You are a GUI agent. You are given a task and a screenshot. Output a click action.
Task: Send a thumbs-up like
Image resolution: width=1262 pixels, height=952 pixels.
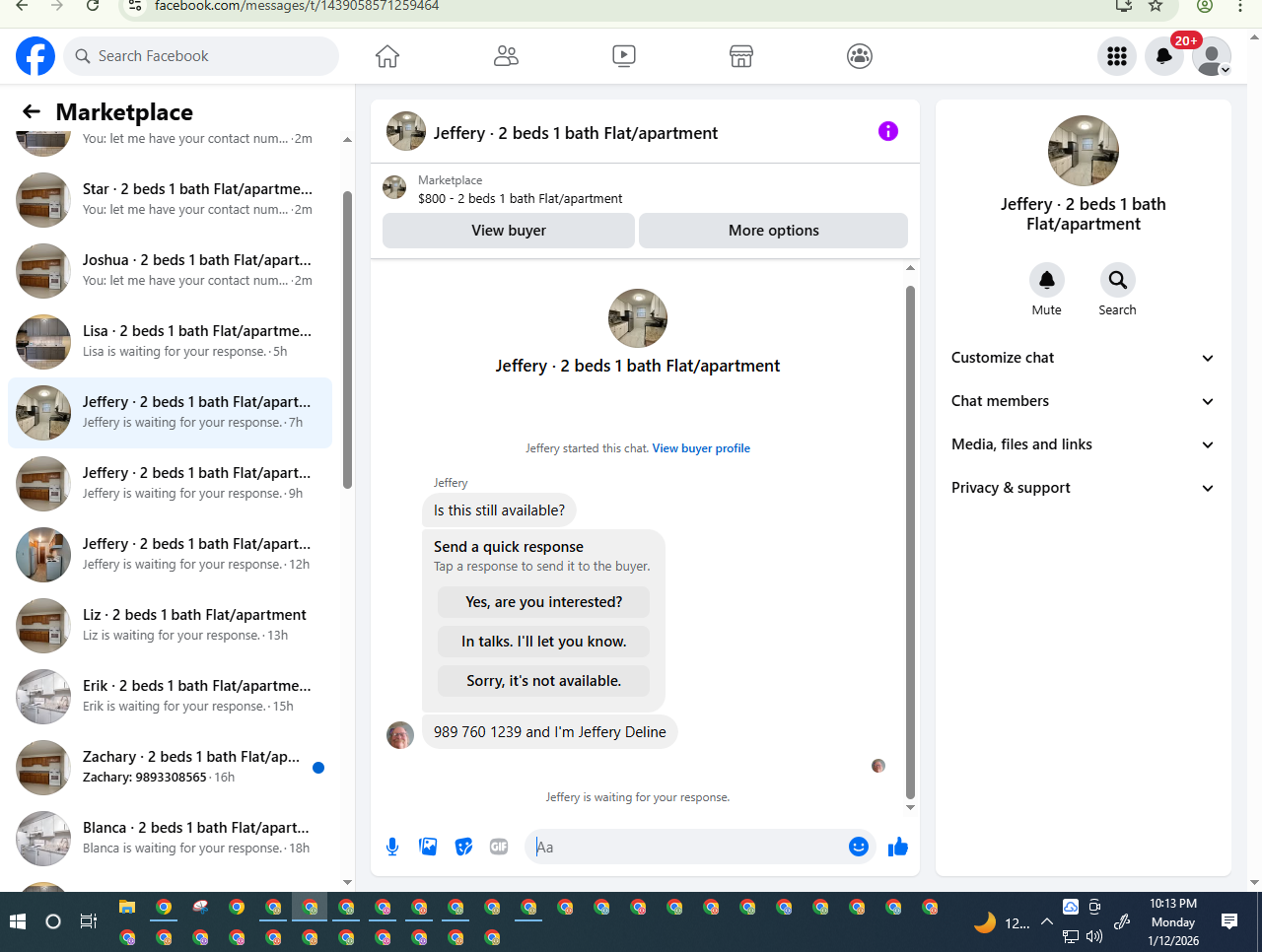click(x=898, y=847)
